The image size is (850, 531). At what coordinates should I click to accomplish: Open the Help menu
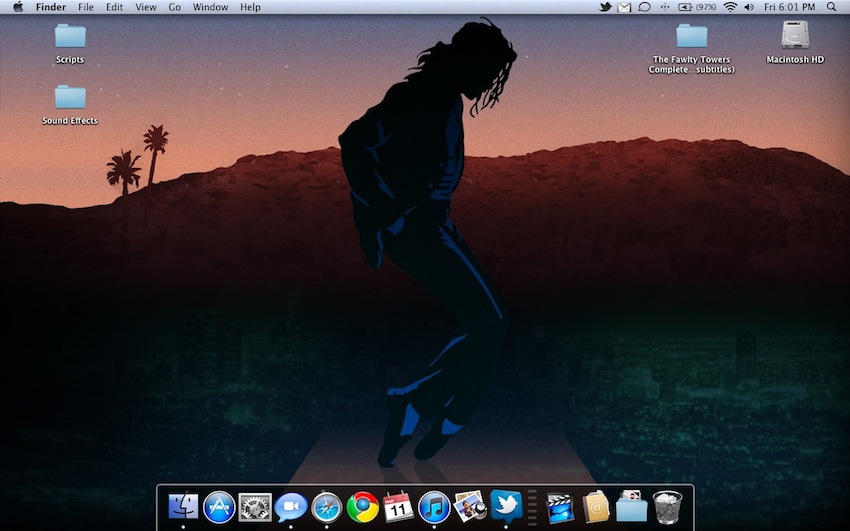(x=250, y=7)
